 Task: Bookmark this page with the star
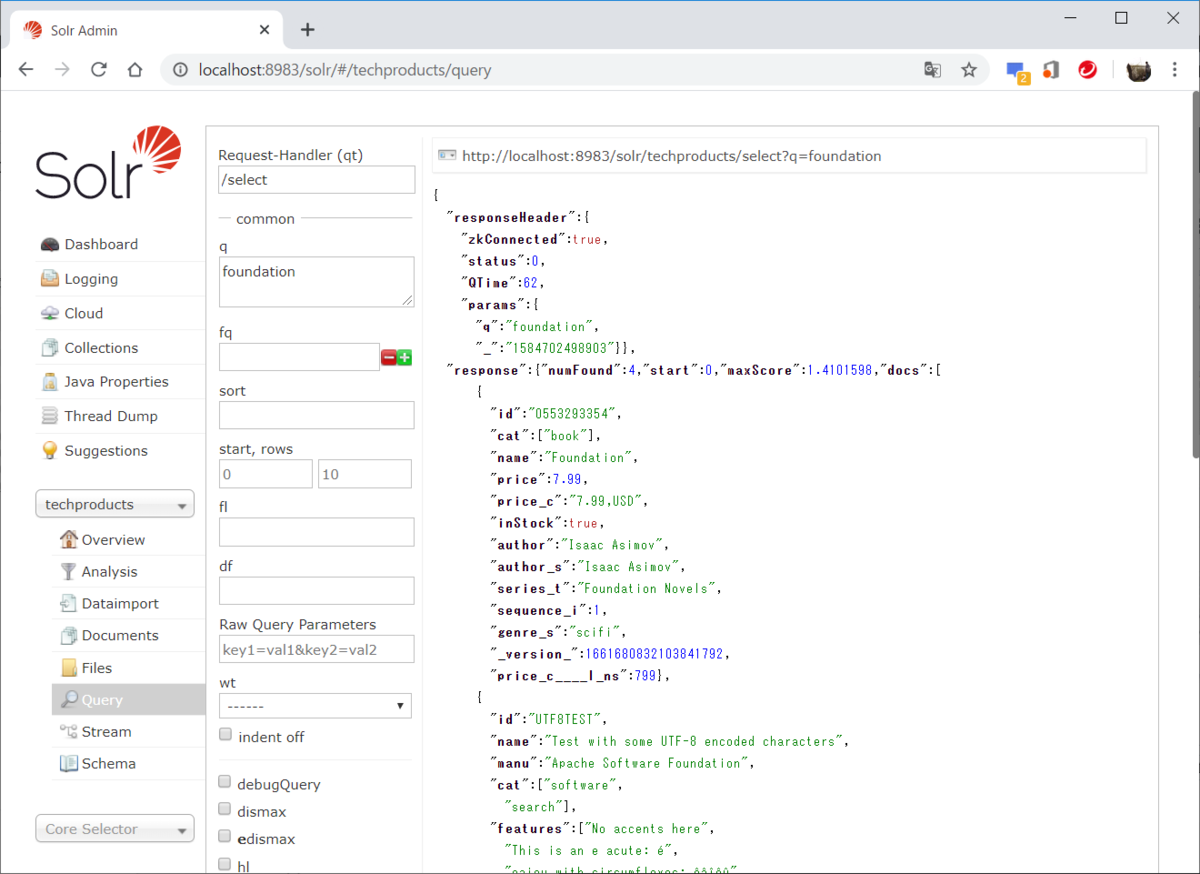[x=969, y=70]
